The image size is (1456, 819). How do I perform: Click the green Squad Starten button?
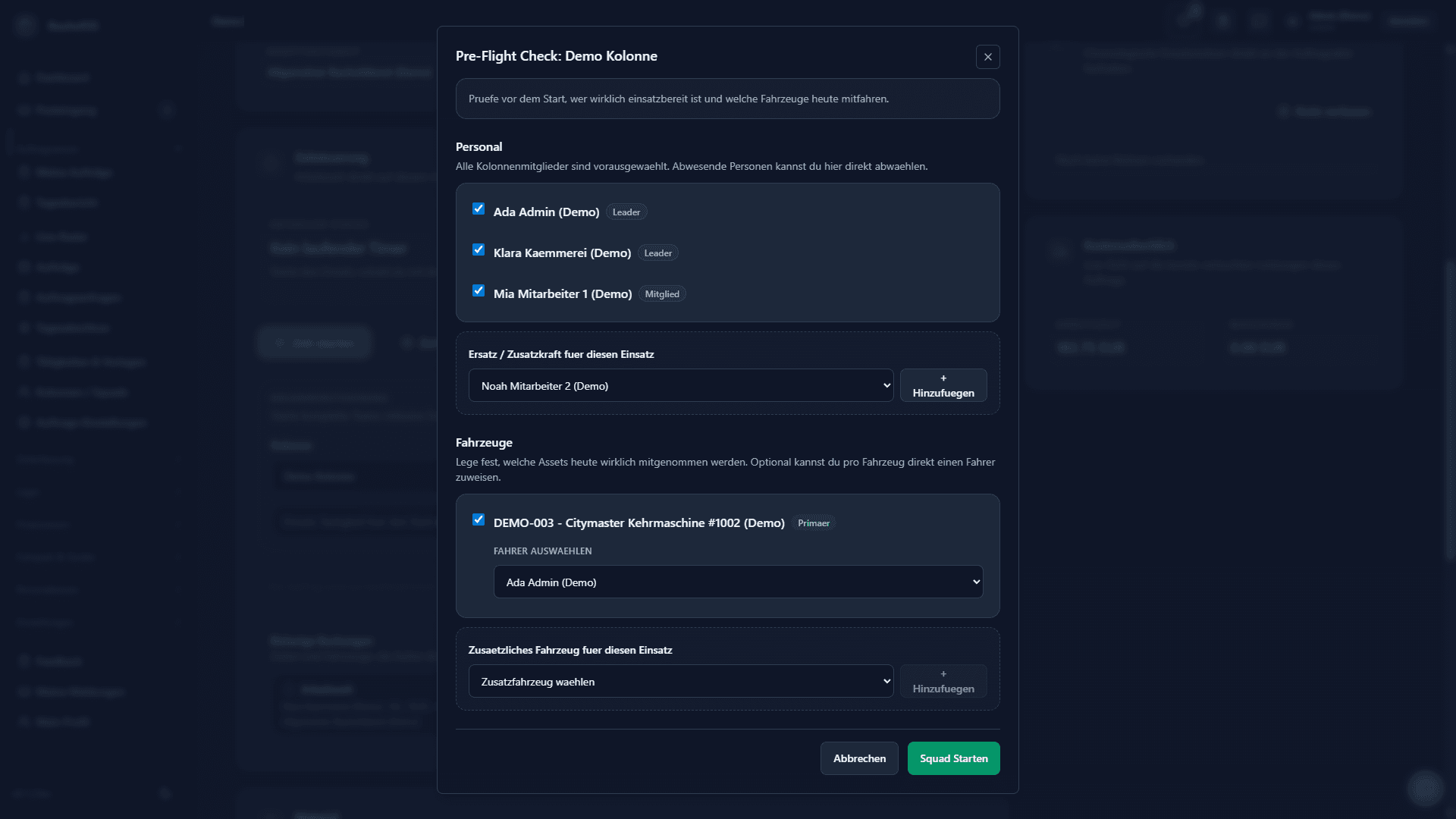(x=953, y=758)
